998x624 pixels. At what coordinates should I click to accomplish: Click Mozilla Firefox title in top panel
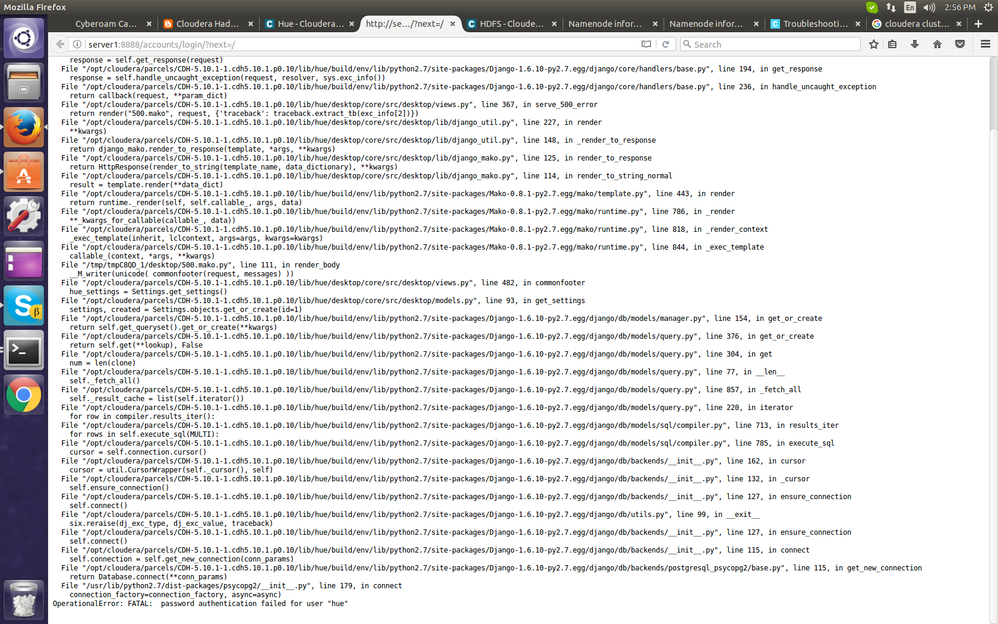point(35,7)
